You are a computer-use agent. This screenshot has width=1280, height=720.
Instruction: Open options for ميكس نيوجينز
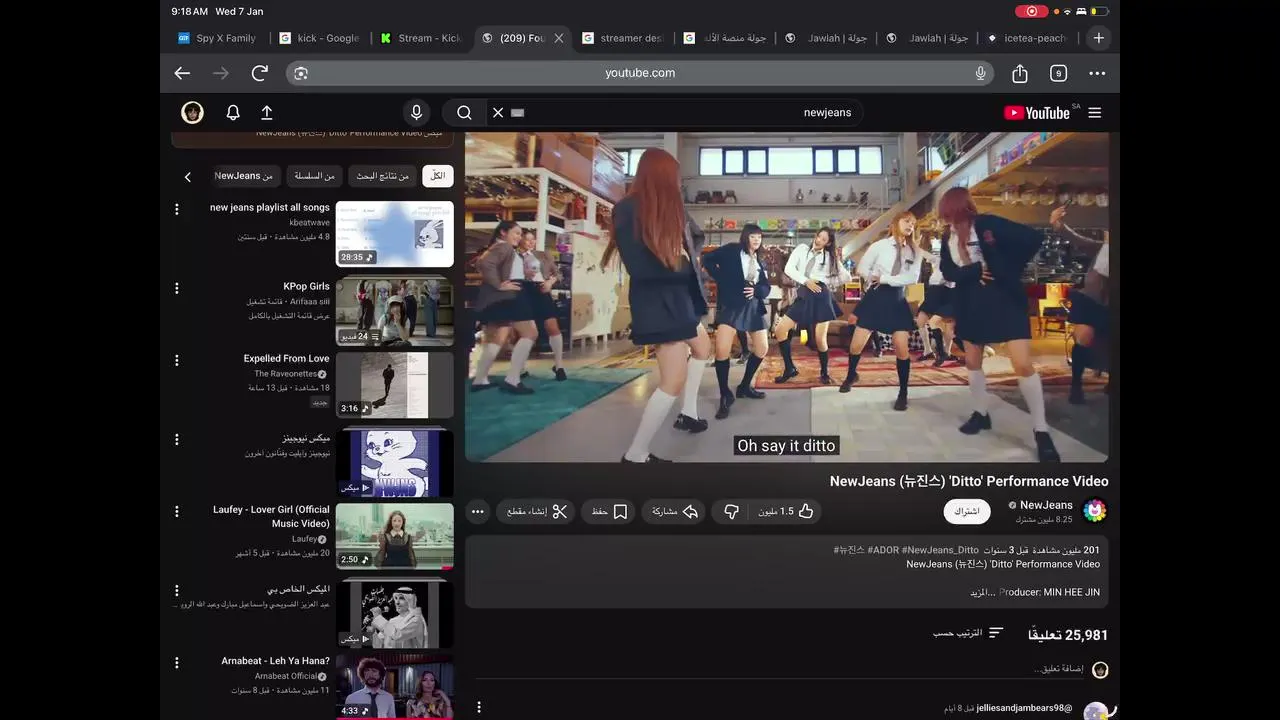[177, 439]
